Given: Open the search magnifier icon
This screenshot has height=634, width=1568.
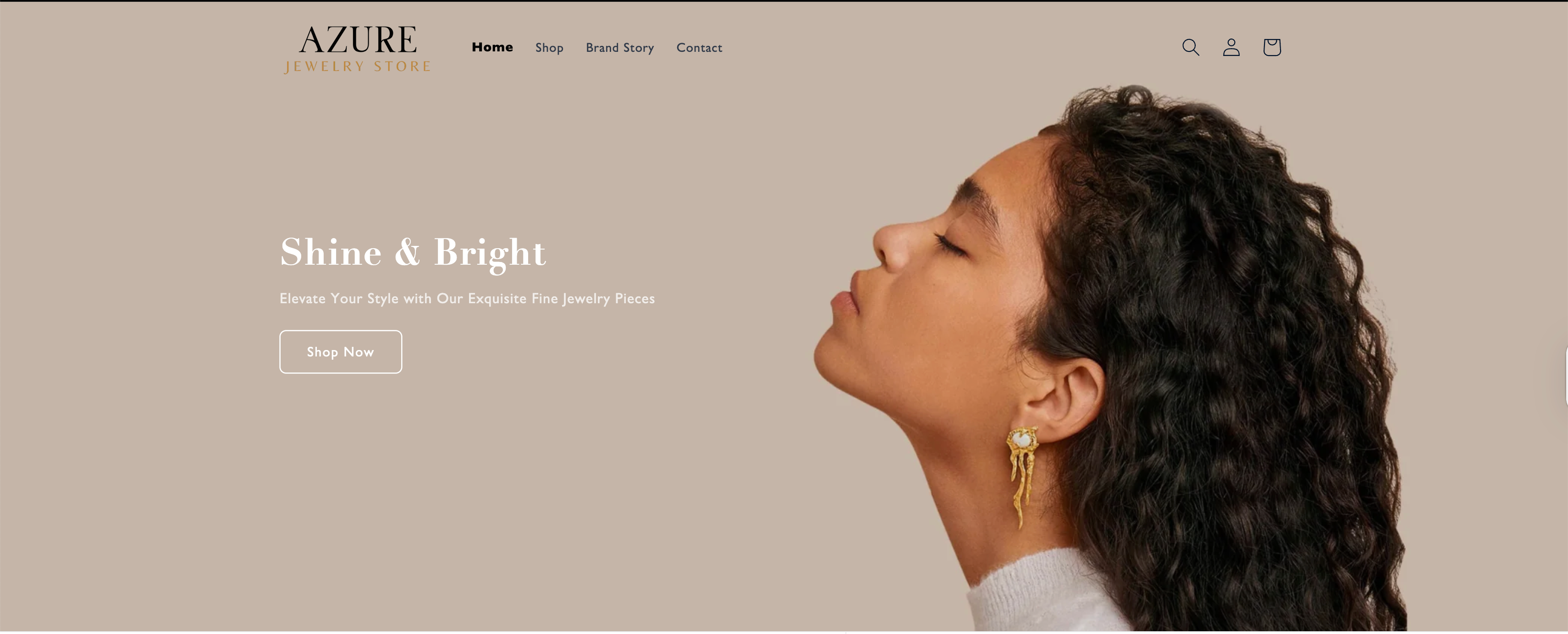Looking at the screenshot, I should (1191, 48).
